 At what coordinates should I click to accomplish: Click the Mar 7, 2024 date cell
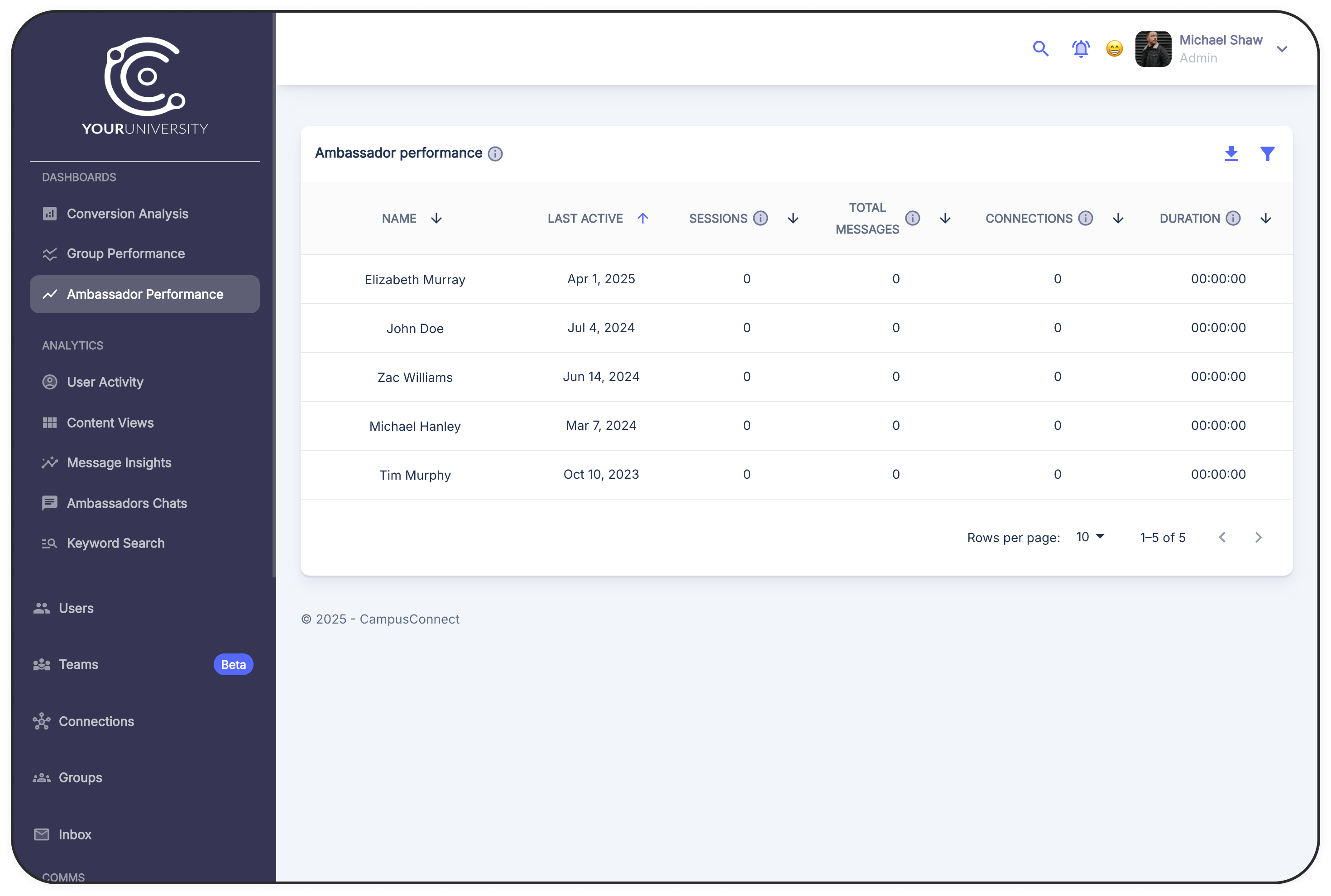[601, 426]
